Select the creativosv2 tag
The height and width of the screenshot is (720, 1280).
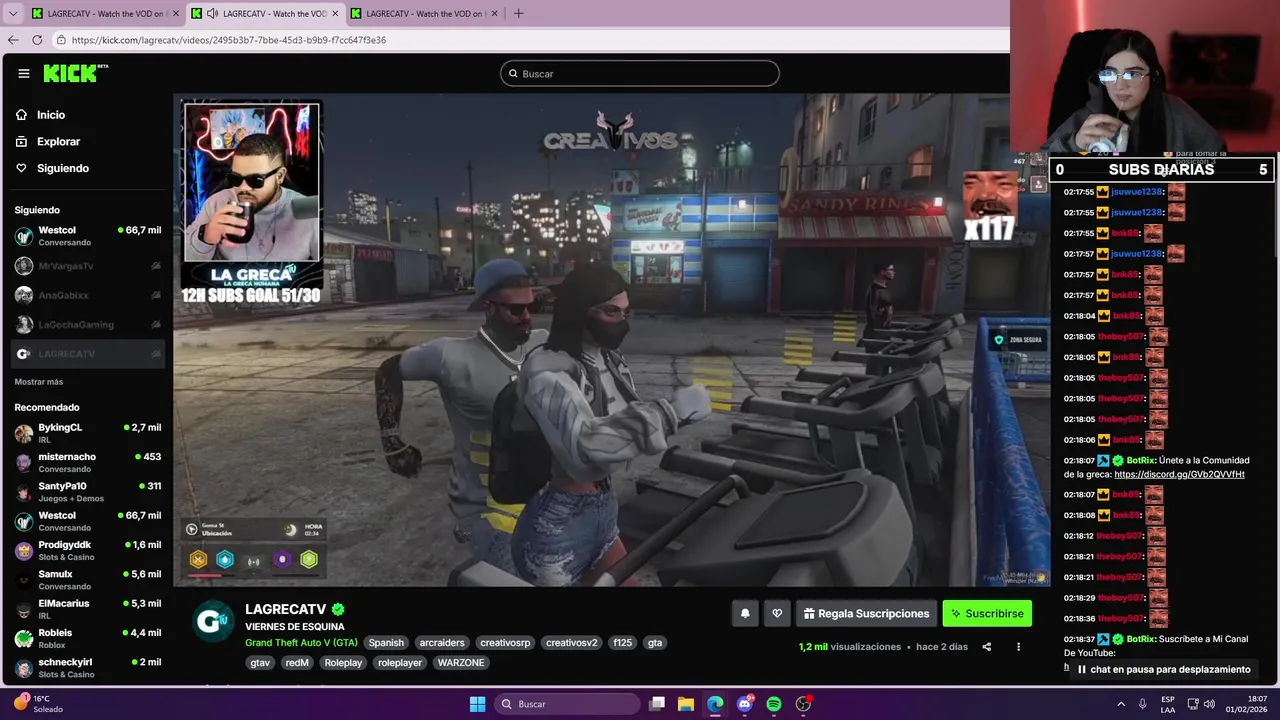tap(571, 643)
